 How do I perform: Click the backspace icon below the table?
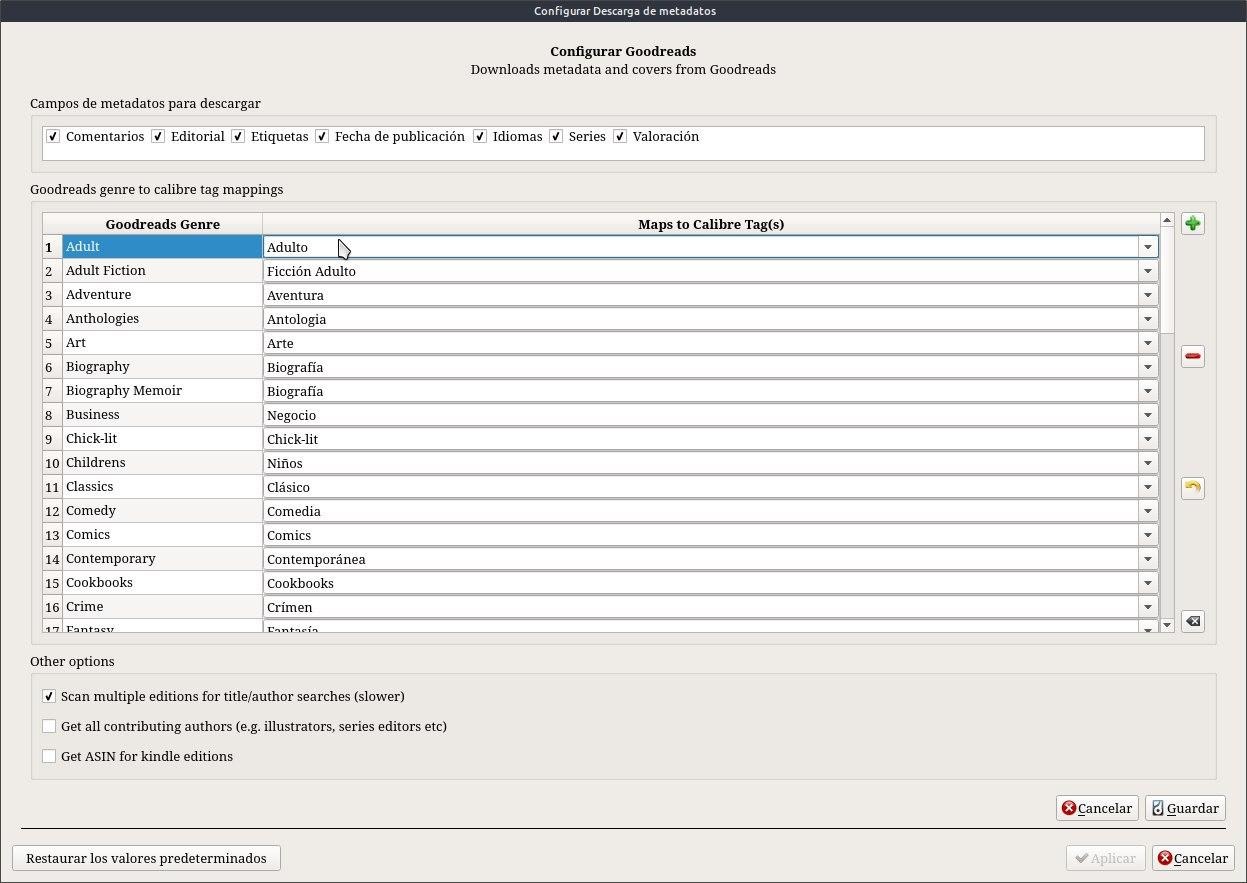[1192, 621]
